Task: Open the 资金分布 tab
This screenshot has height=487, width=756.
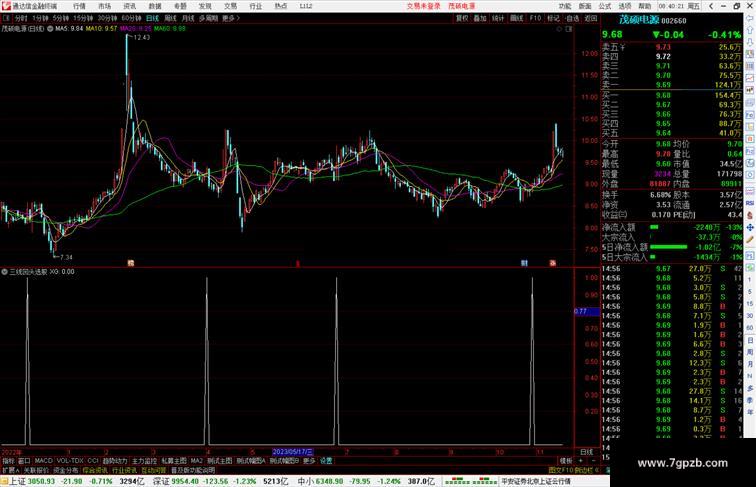Action: 66,470
